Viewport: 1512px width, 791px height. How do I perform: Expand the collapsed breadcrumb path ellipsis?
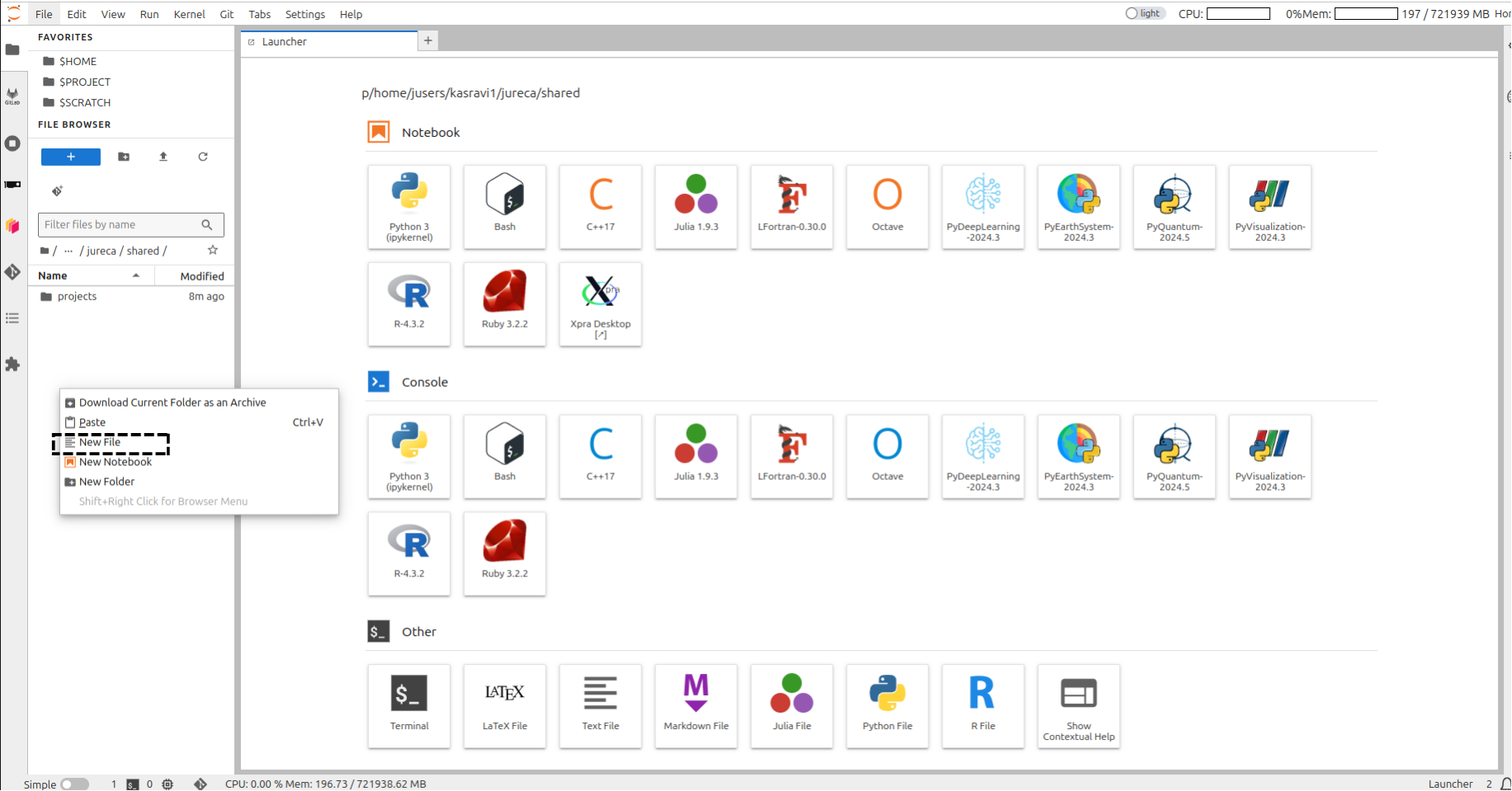click(69, 251)
